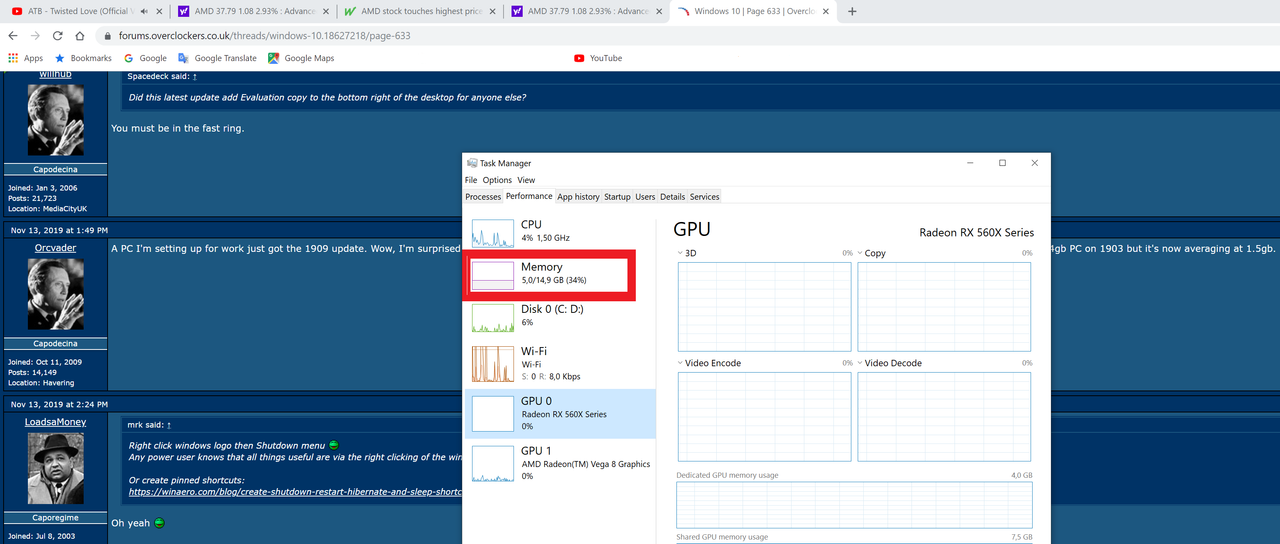Click Dedicated GPU memory usage graph
Screen dimensions: 1280x544
coord(855,505)
